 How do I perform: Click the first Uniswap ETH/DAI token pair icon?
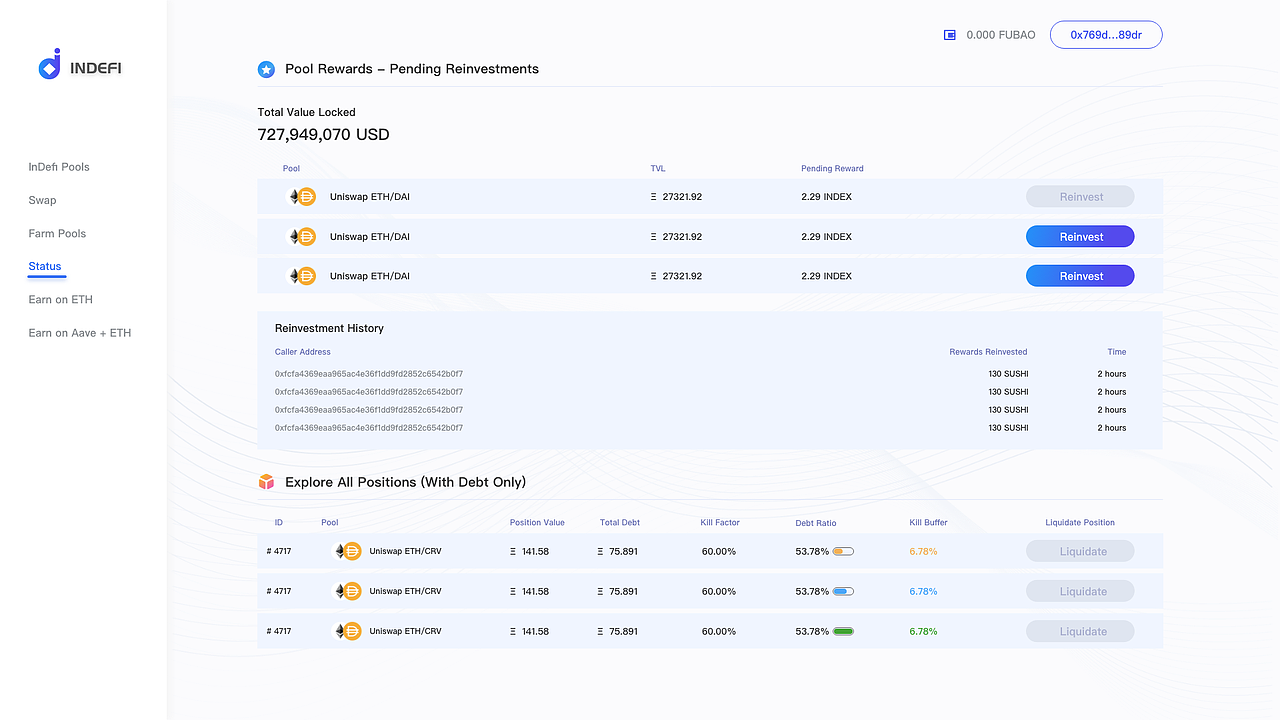pyautogui.click(x=302, y=197)
